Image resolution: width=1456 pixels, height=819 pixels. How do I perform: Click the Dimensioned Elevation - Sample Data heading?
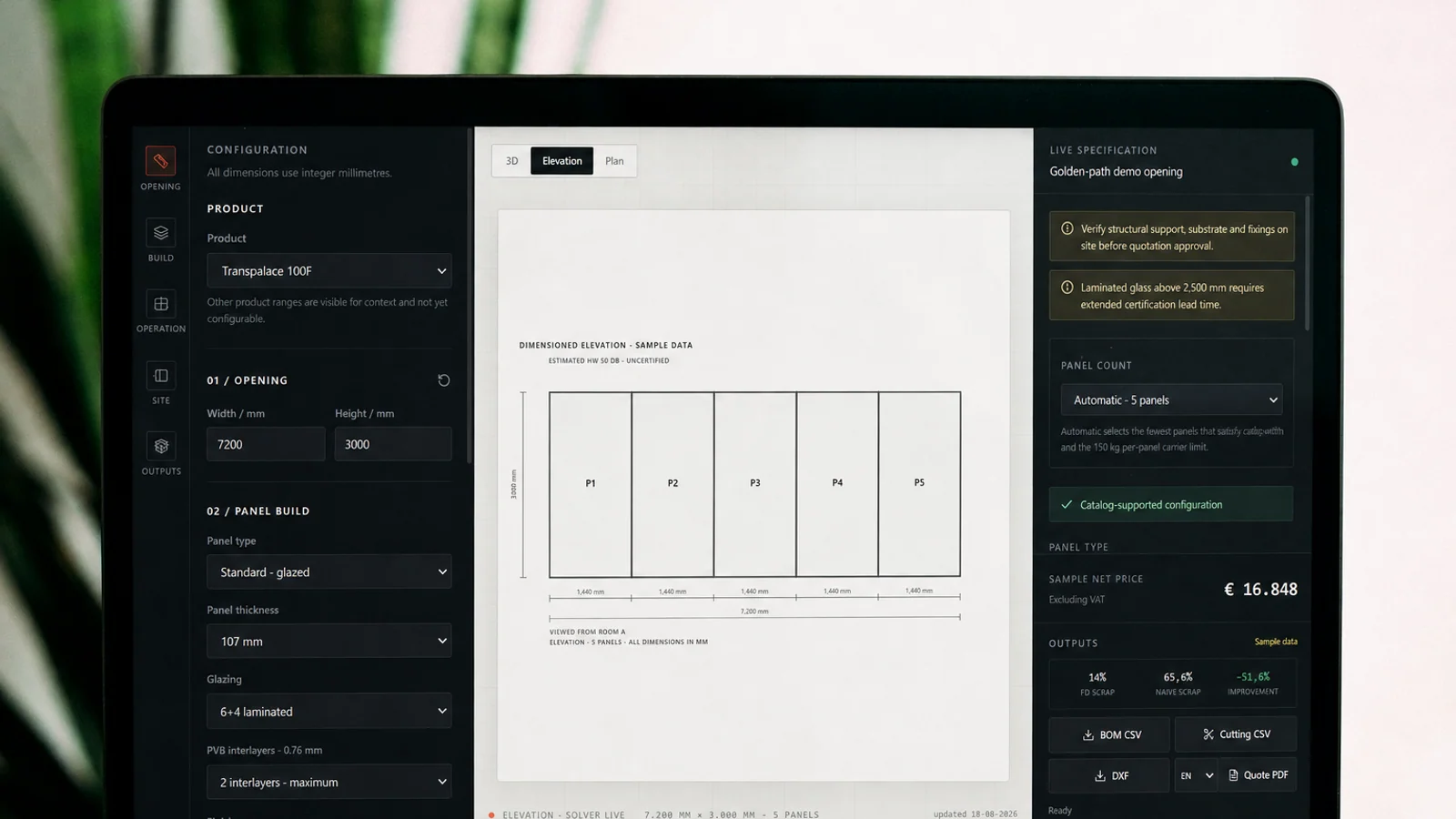(x=606, y=346)
